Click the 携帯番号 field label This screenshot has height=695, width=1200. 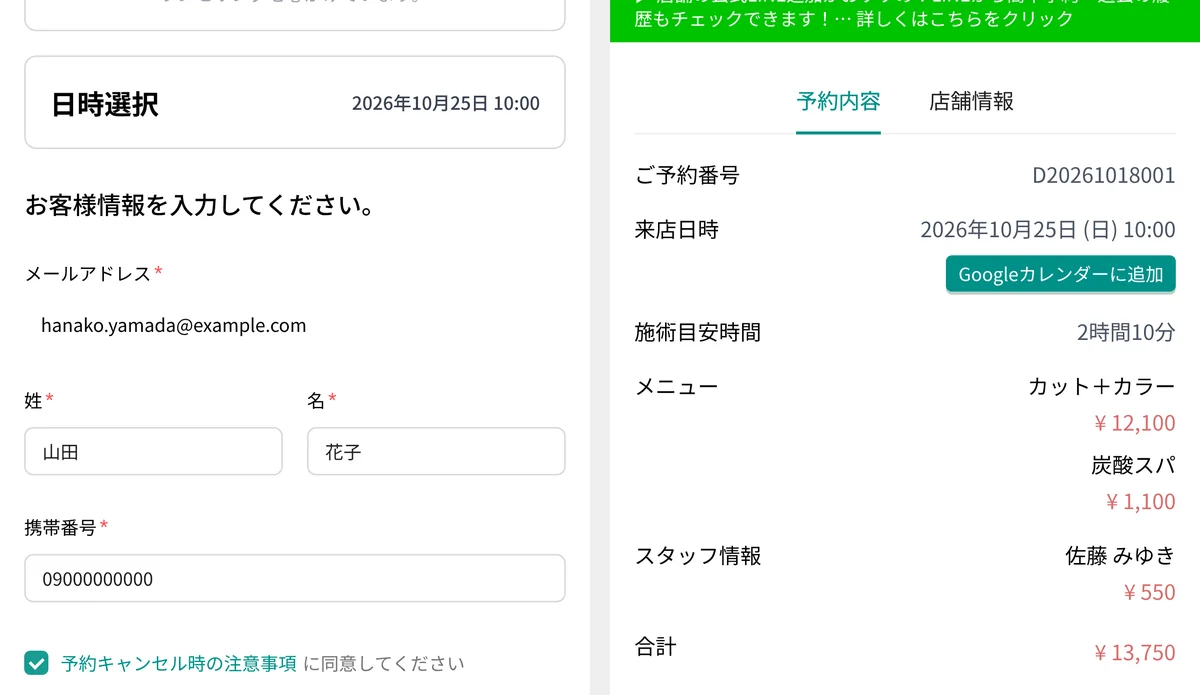click(x=60, y=527)
